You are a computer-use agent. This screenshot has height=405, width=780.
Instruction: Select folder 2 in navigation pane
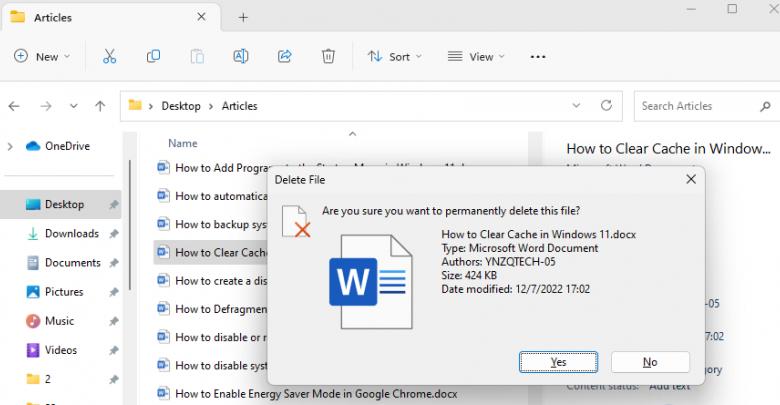[x=38, y=379]
